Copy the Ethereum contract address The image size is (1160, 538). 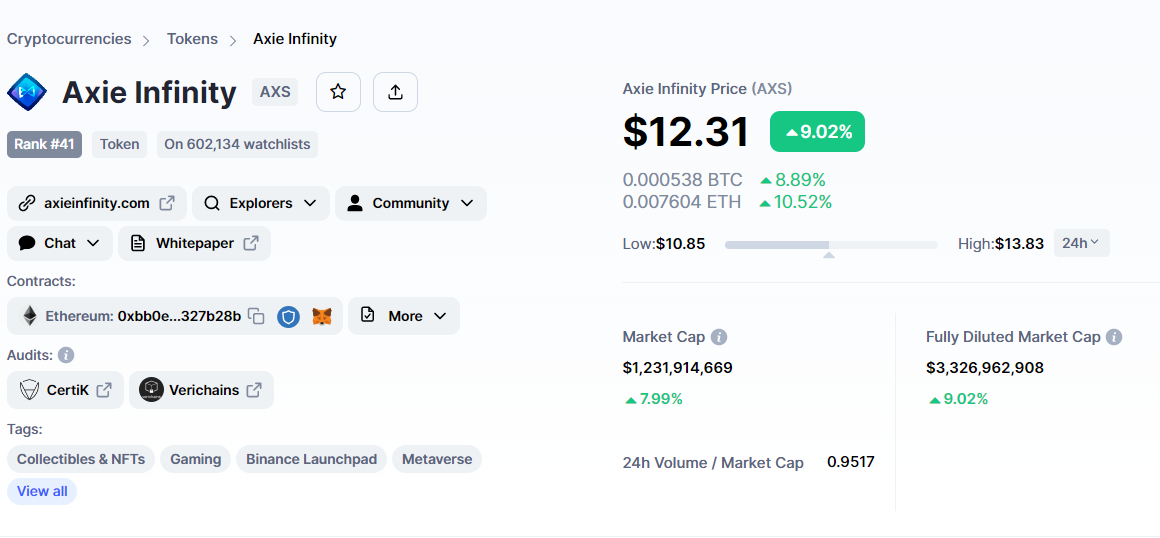coord(256,316)
